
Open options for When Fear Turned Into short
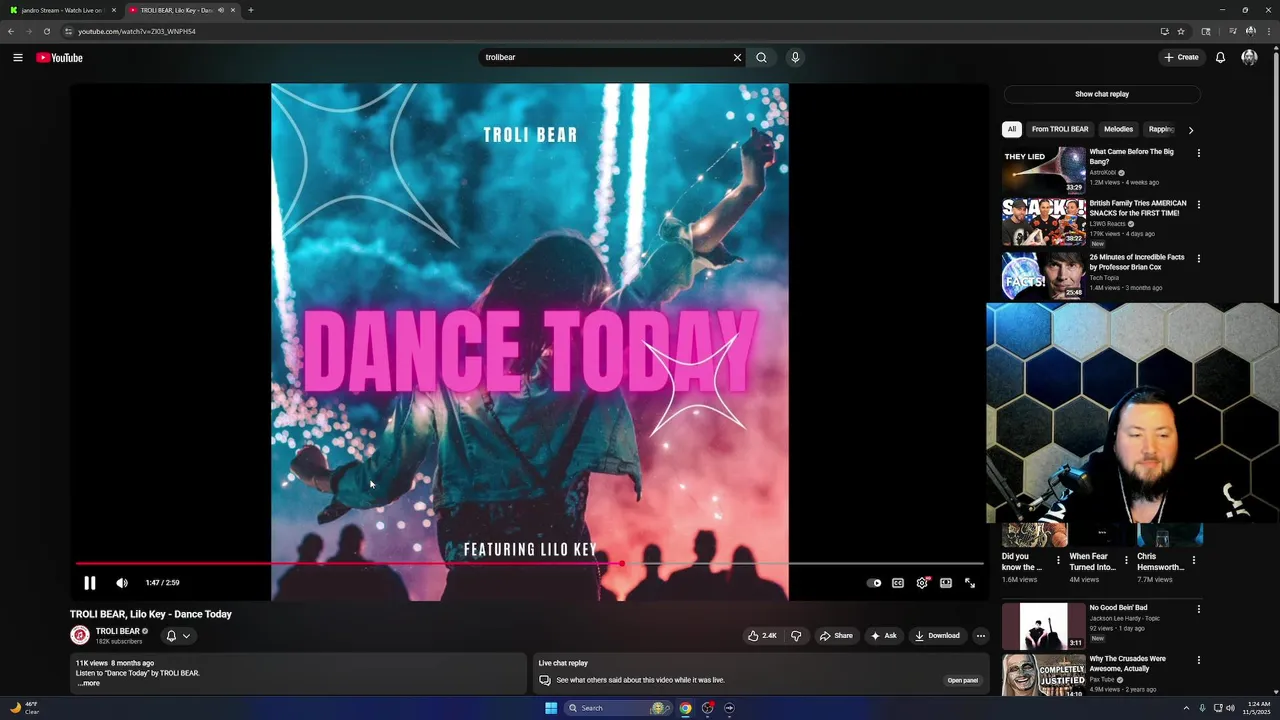click(x=1126, y=560)
